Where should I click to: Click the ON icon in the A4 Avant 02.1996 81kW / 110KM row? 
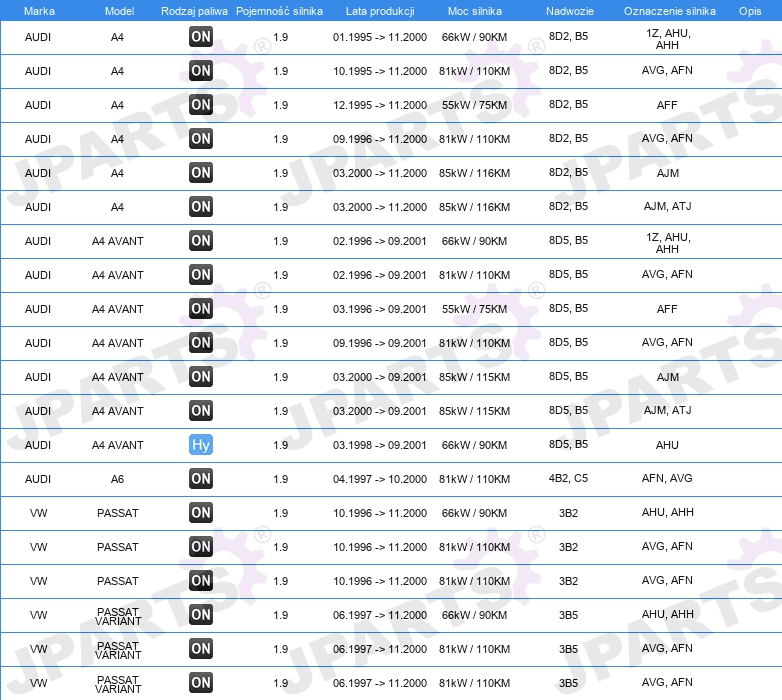(201, 274)
